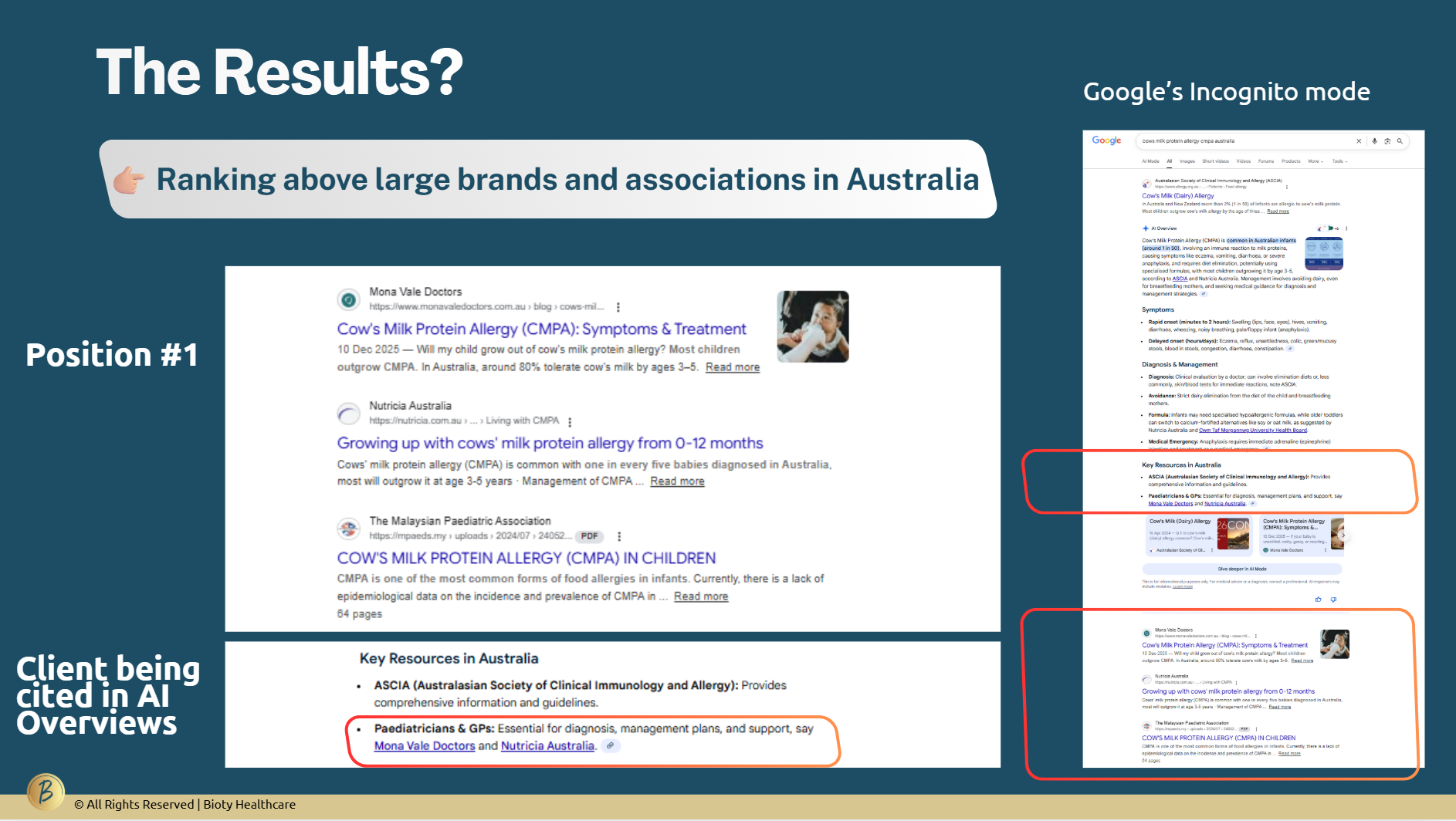Open the AI Overview '+6' sources chip
1456x821 pixels.
tap(1329, 228)
